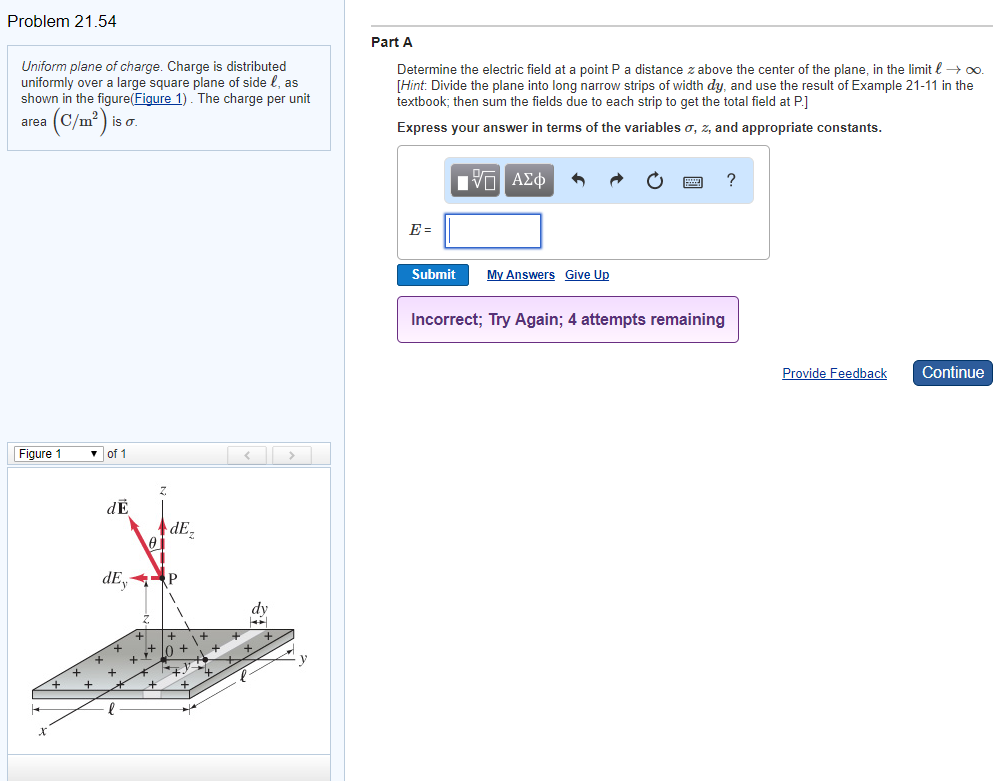Dismiss the Incorrect; Try Again notice

pyautogui.click(x=567, y=319)
